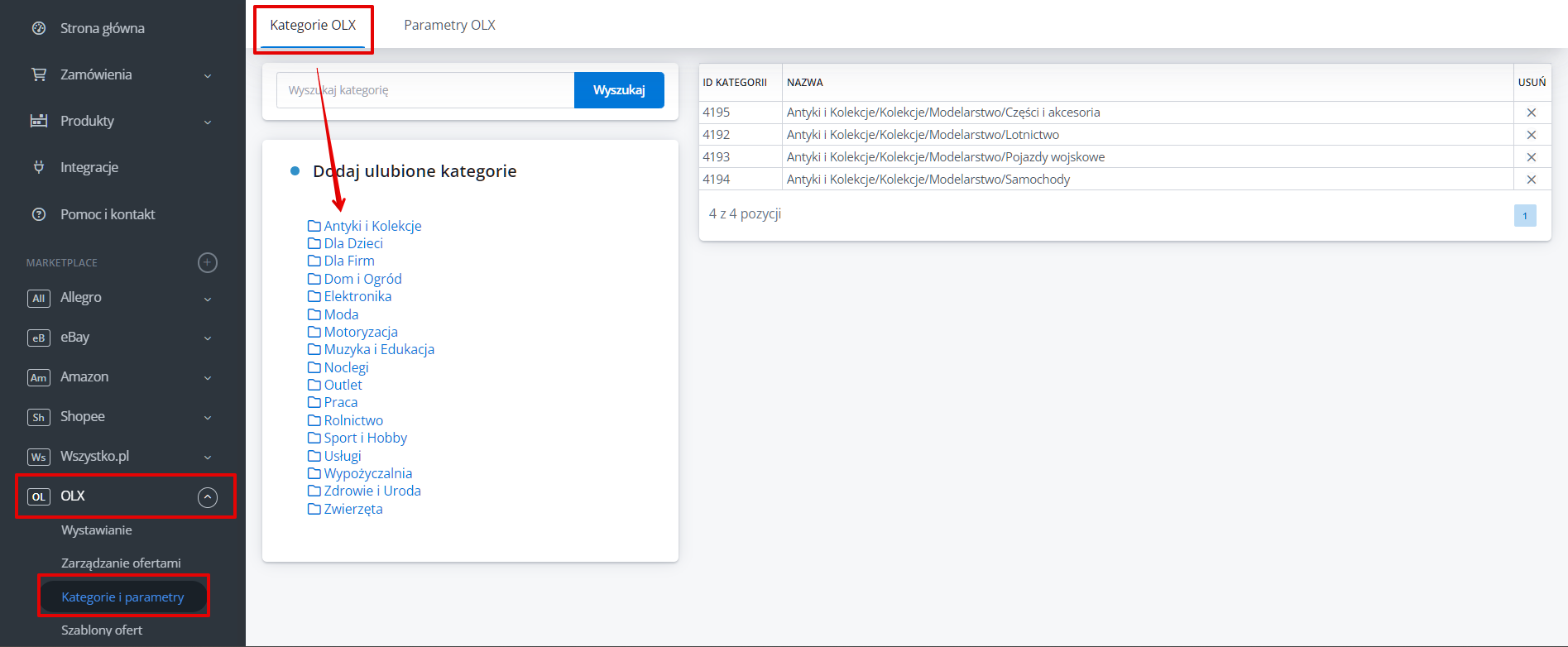Click the USUŃ column header

[x=1532, y=83]
